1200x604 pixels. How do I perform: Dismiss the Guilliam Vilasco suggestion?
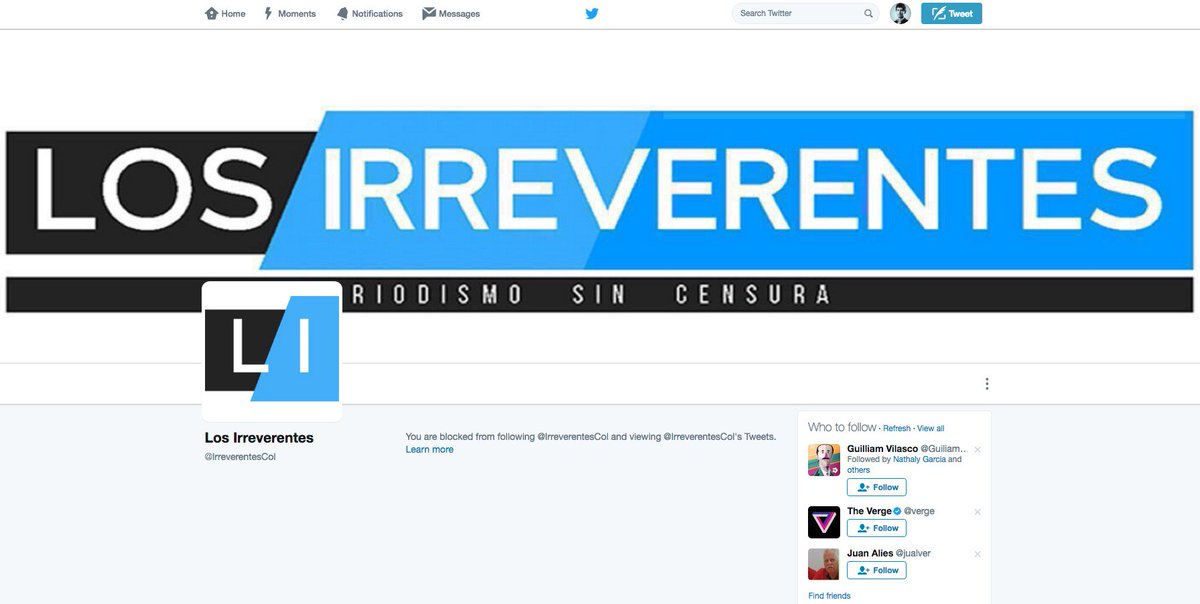tap(977, 450)
